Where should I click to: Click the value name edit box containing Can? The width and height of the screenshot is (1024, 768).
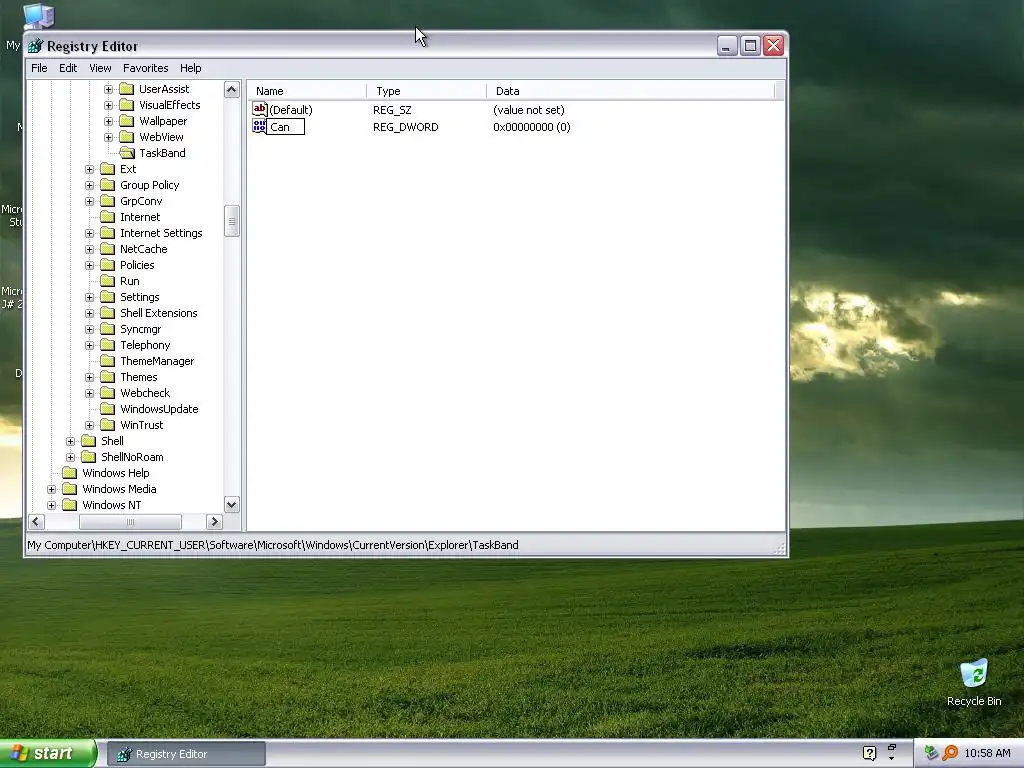click(285, 127)
